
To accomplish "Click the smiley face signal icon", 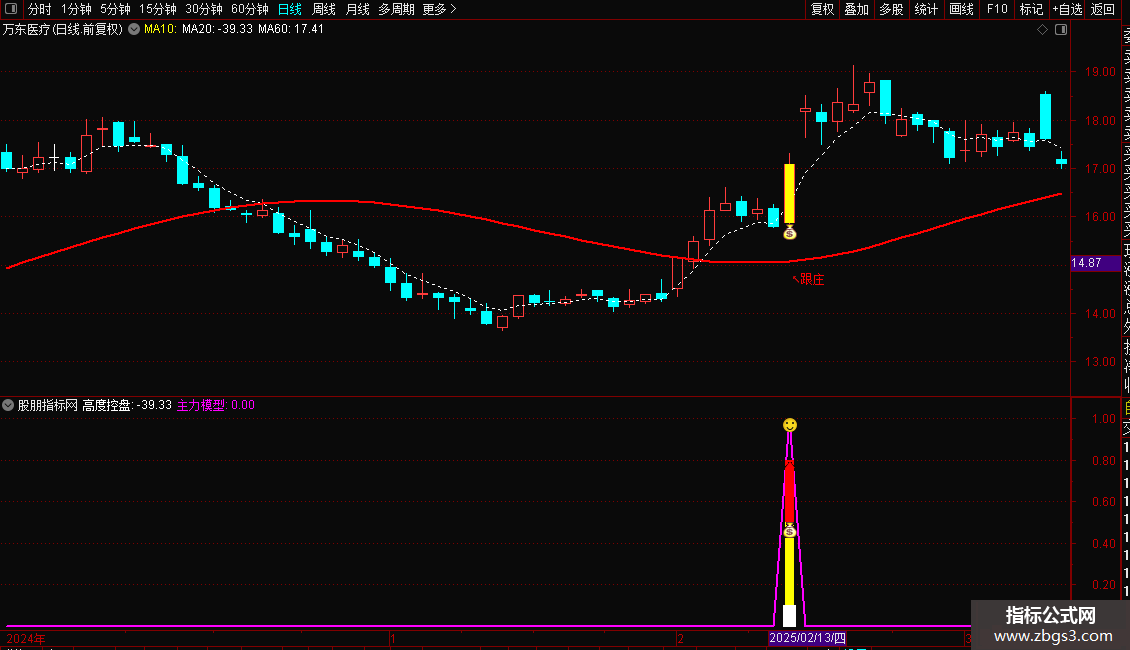I will tap(790, 425).
